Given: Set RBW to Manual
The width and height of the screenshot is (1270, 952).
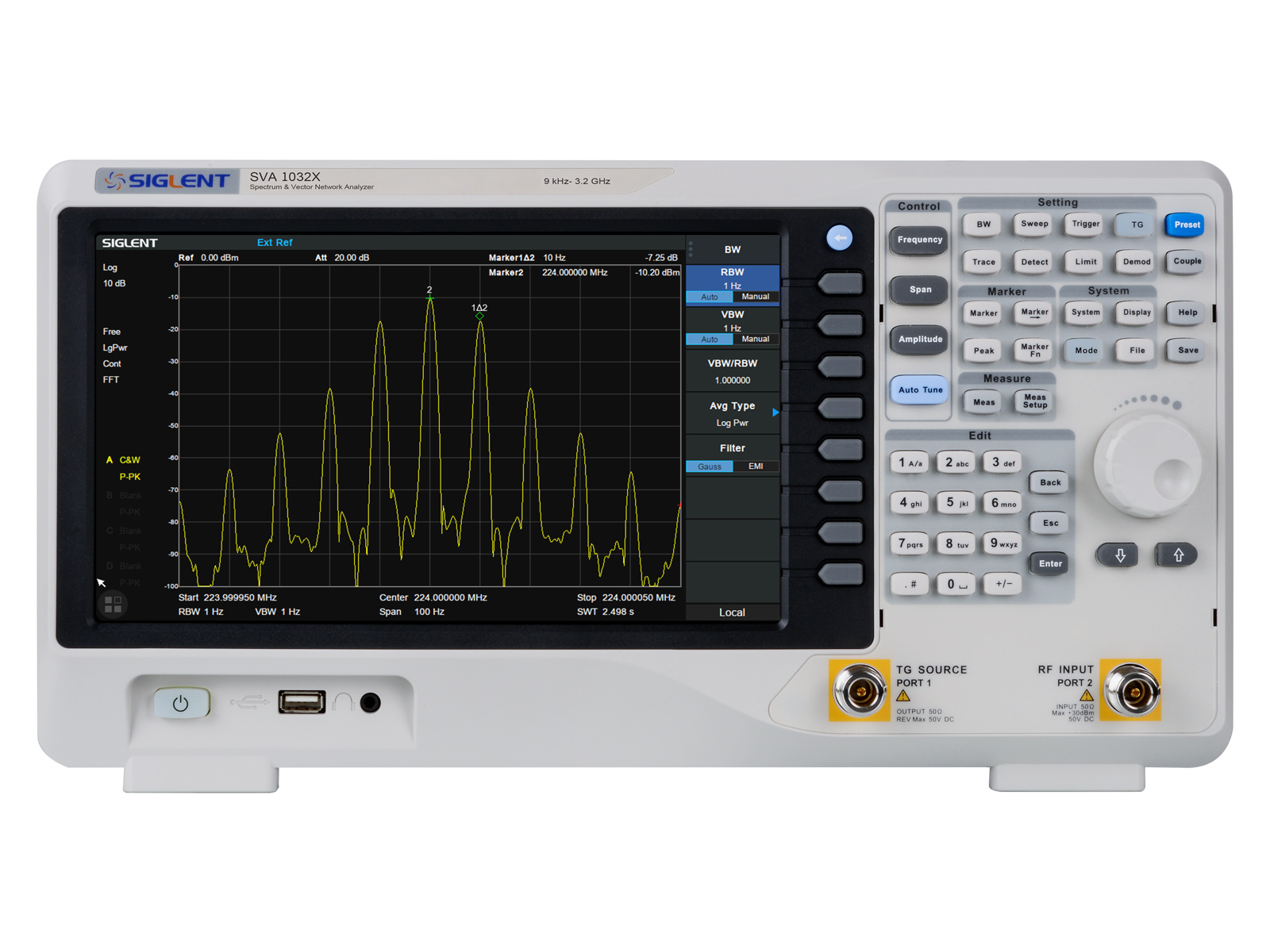Looking at the screenshot, I should 756,297.
